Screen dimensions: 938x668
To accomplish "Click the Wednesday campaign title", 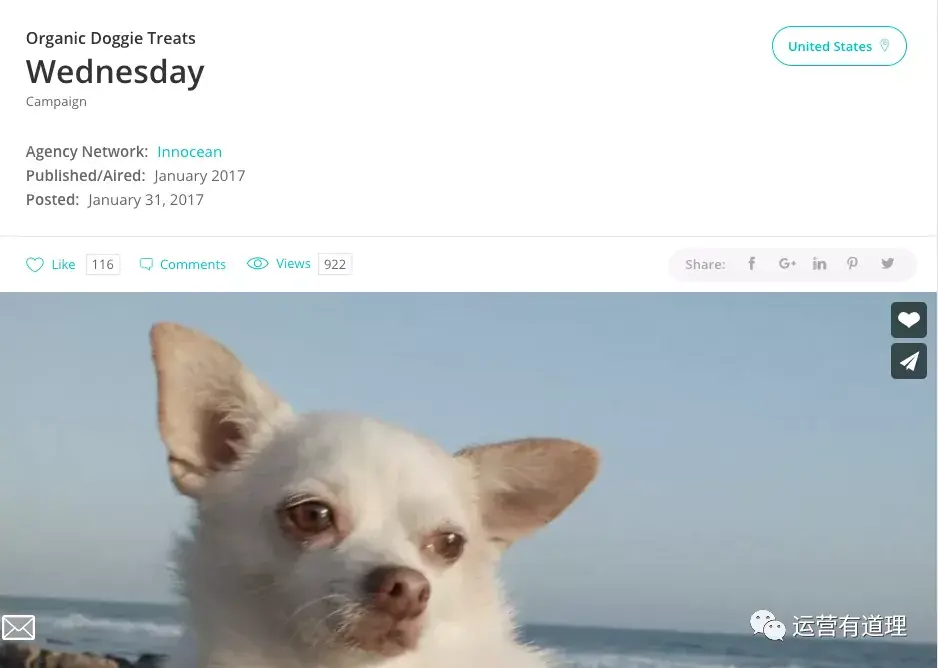I will [115, 72].
